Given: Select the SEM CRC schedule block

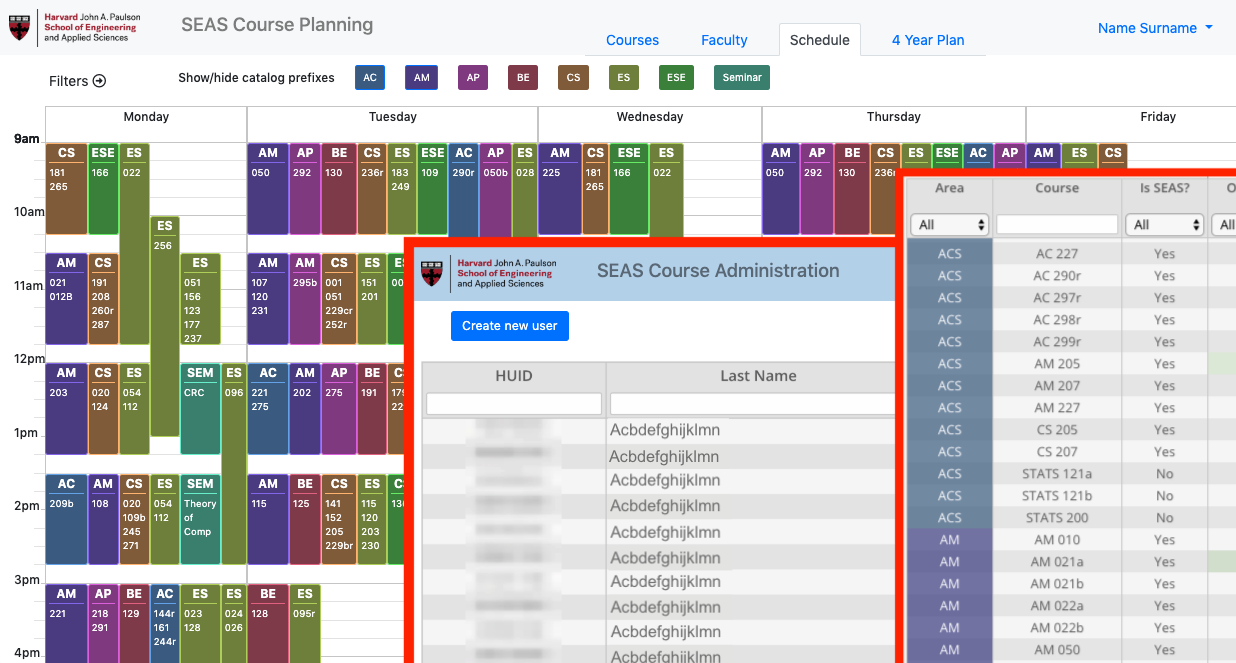Looking at the screenshot, I should (200, 408).
